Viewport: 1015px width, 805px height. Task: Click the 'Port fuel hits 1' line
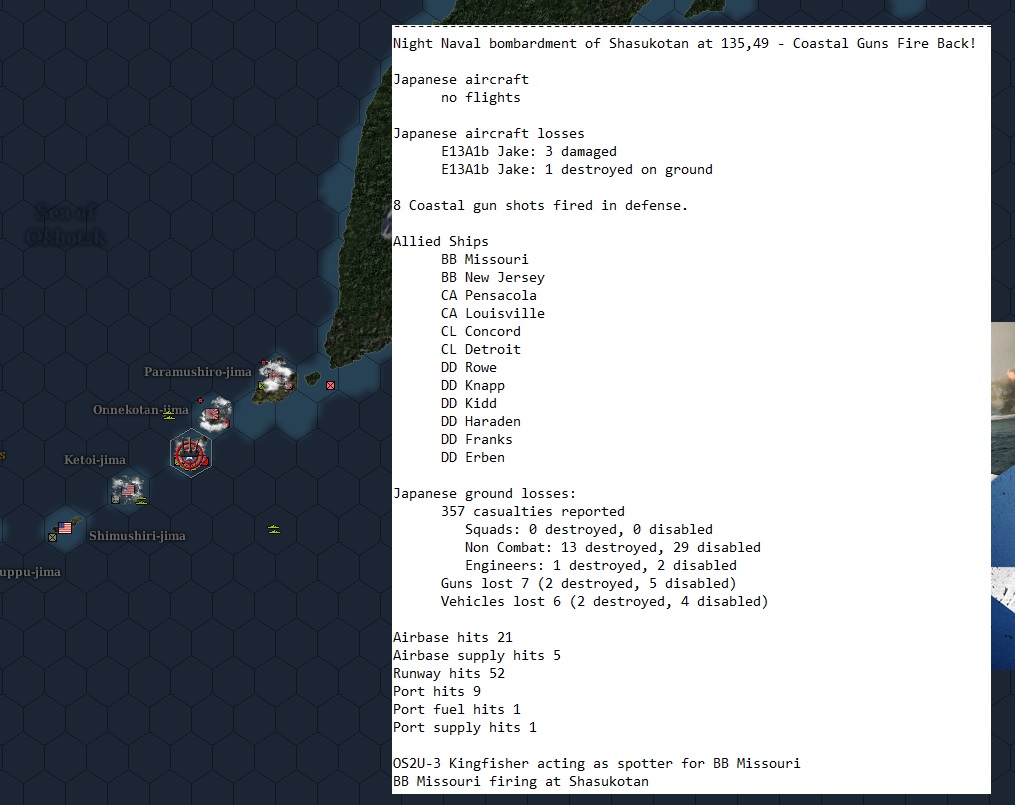coord(456,710)
